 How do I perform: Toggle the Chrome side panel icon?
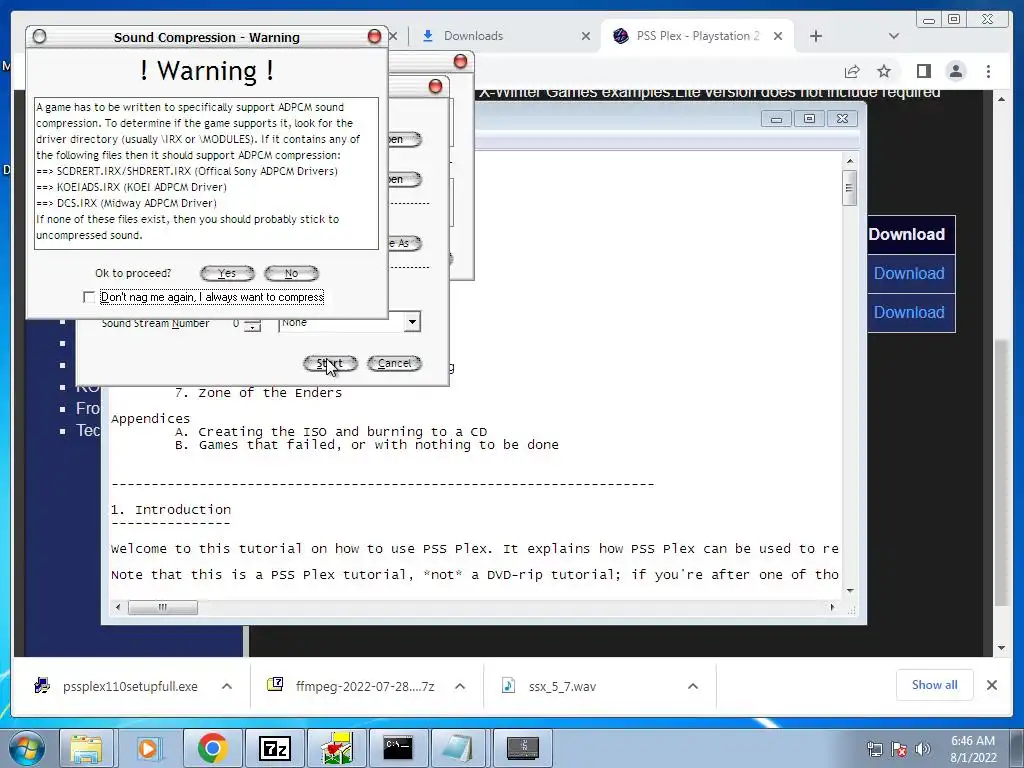click(923, 71)
